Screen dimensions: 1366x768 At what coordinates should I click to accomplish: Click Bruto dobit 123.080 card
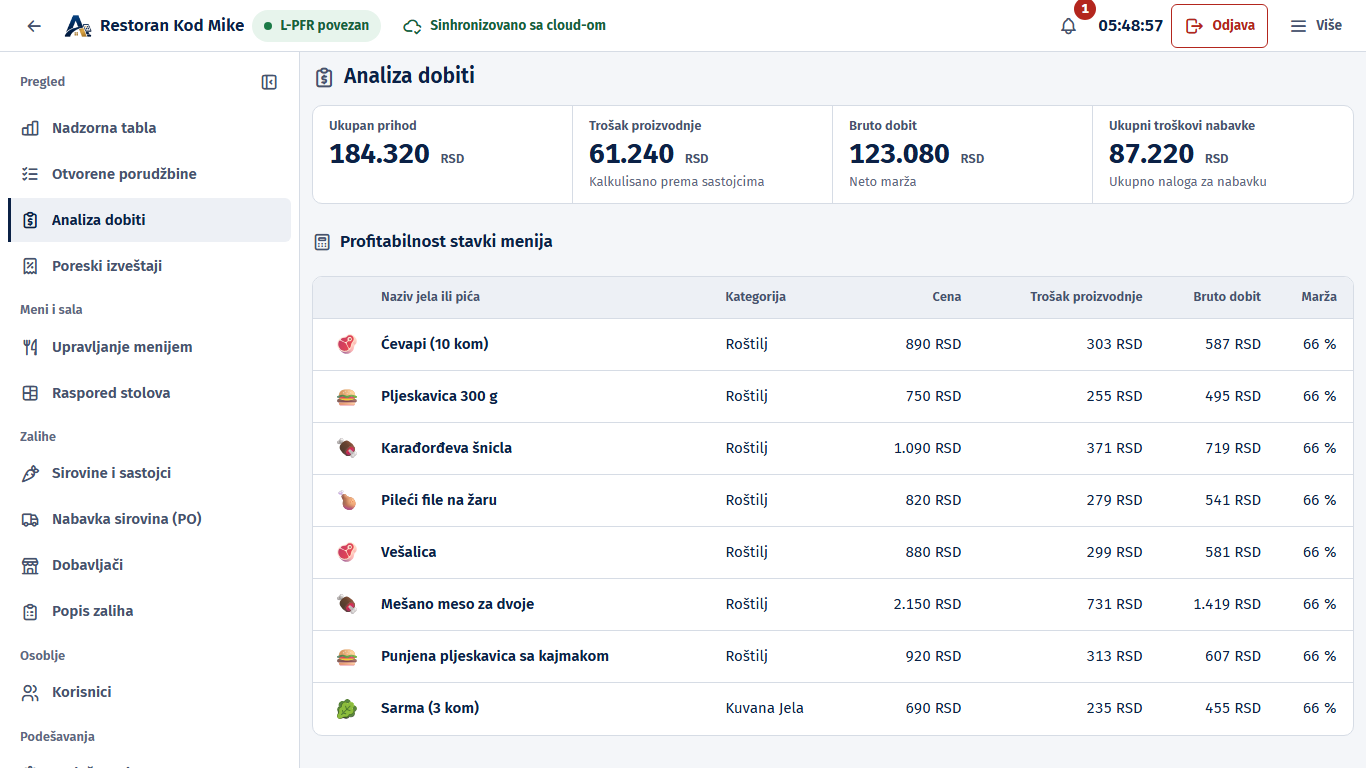point(963,155)
